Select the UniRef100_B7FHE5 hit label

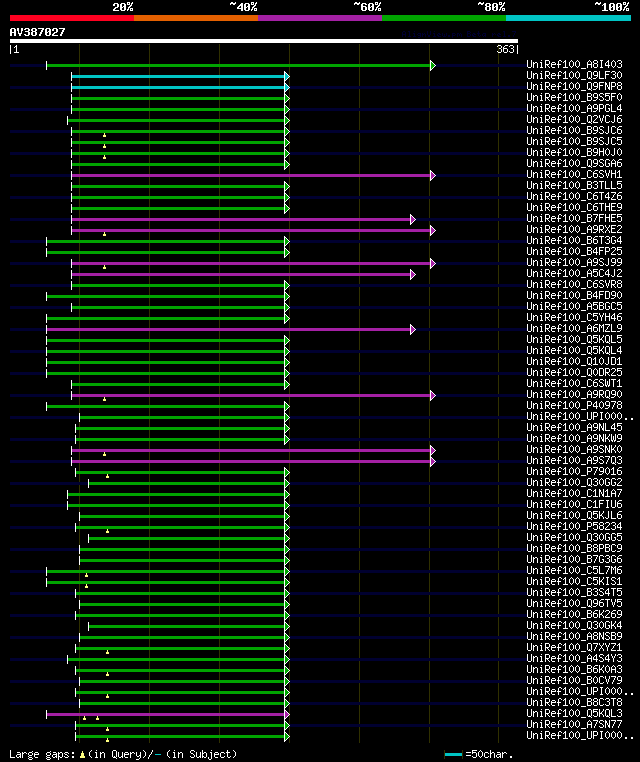tap(574, 218)
